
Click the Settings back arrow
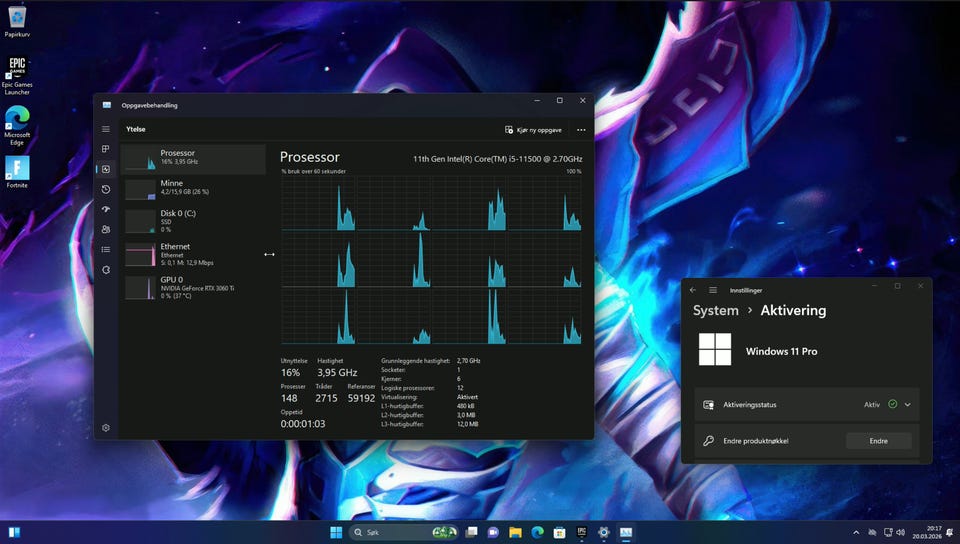(693, 289)
